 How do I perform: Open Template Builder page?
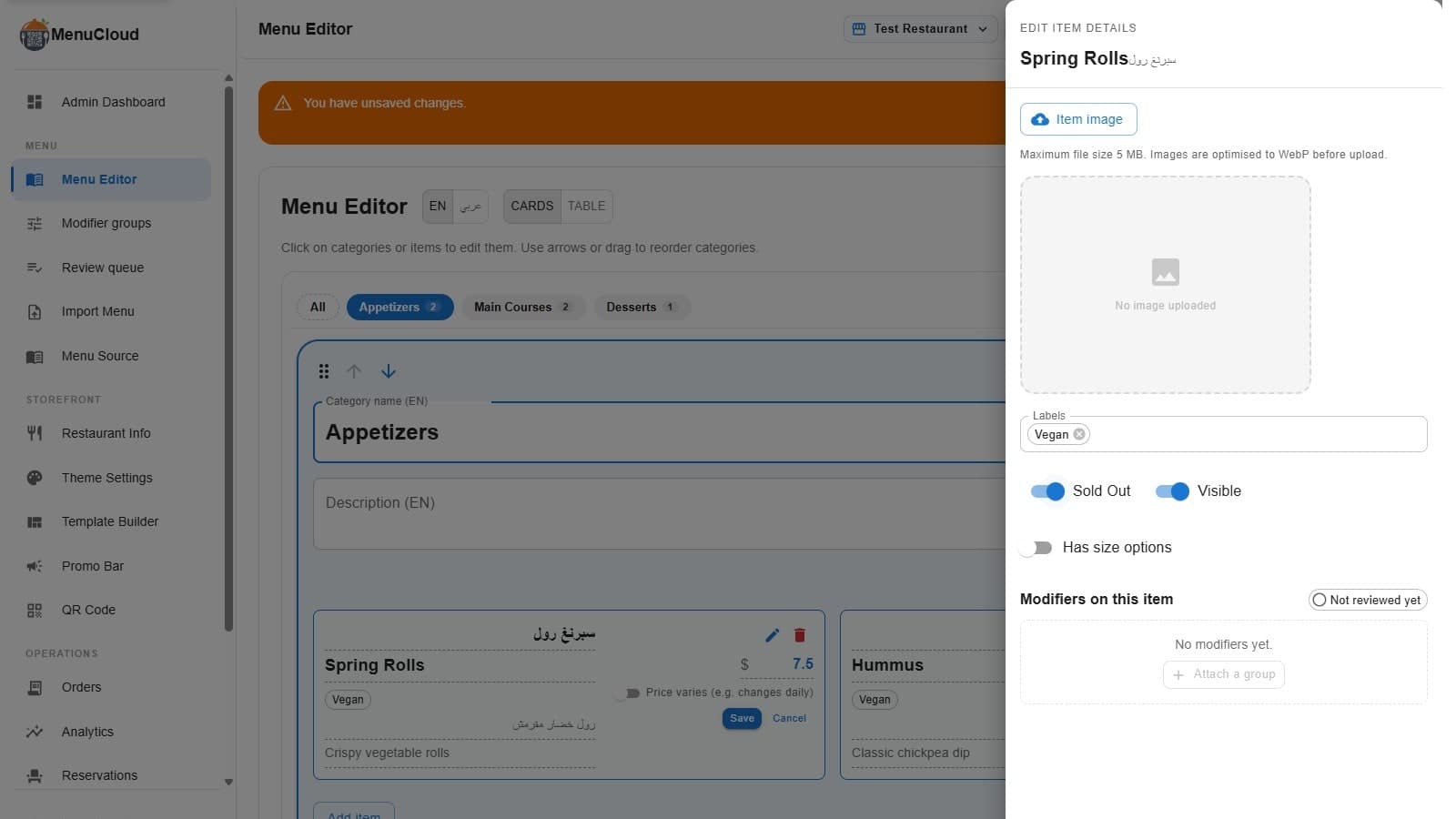click(x=111, y=521)
